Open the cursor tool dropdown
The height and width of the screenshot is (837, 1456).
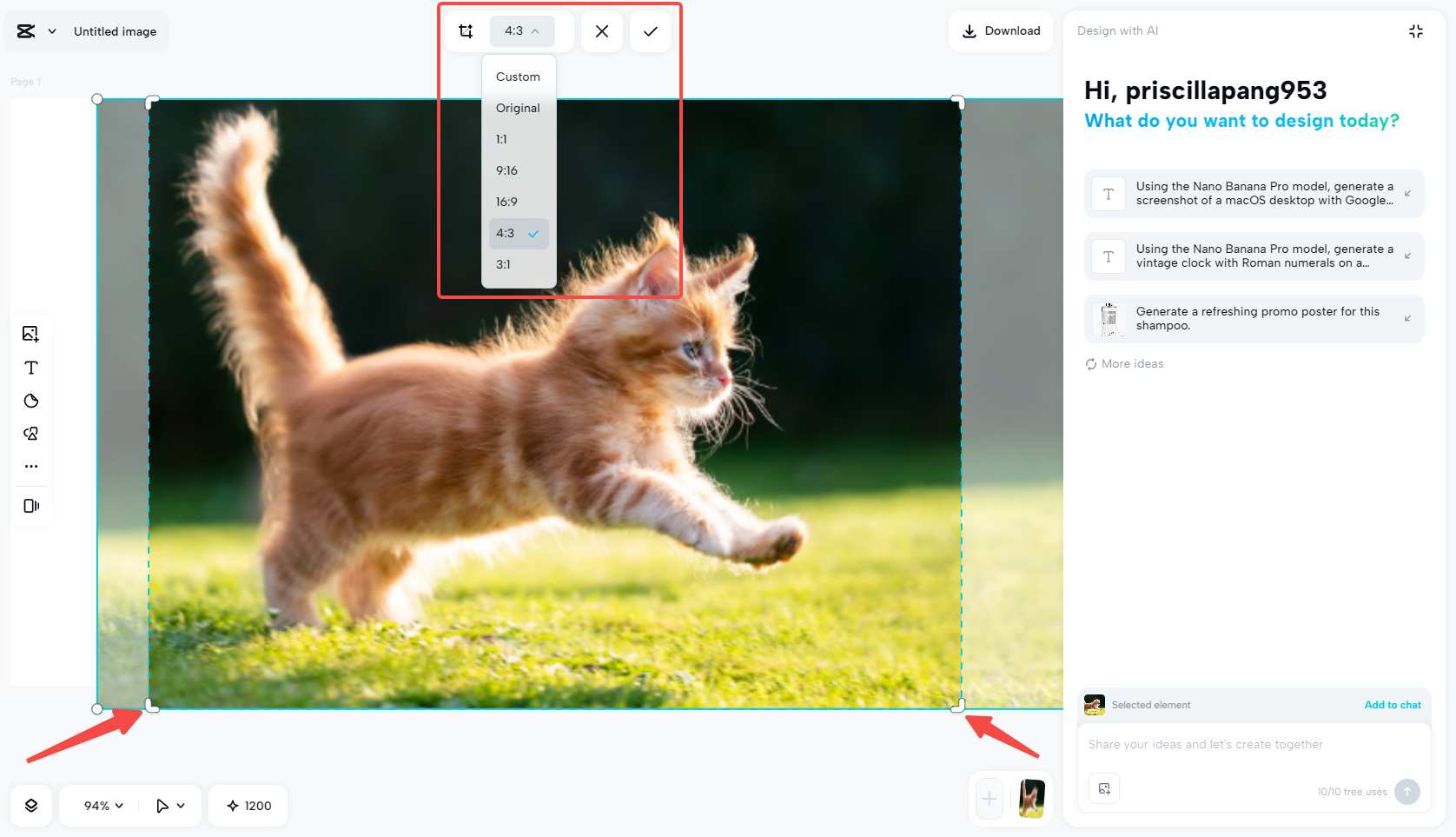169,805
